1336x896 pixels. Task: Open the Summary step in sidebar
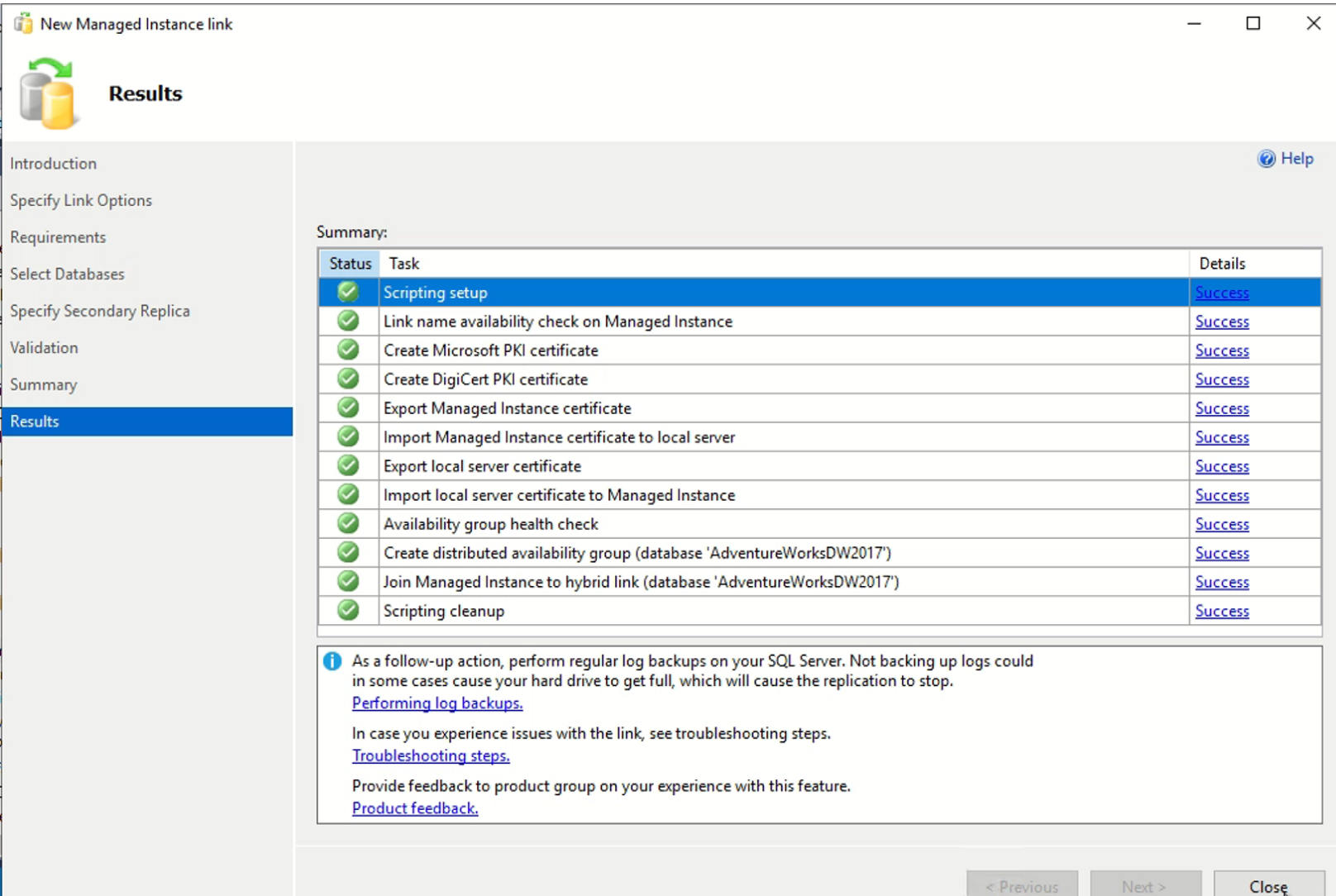(43, 384)
